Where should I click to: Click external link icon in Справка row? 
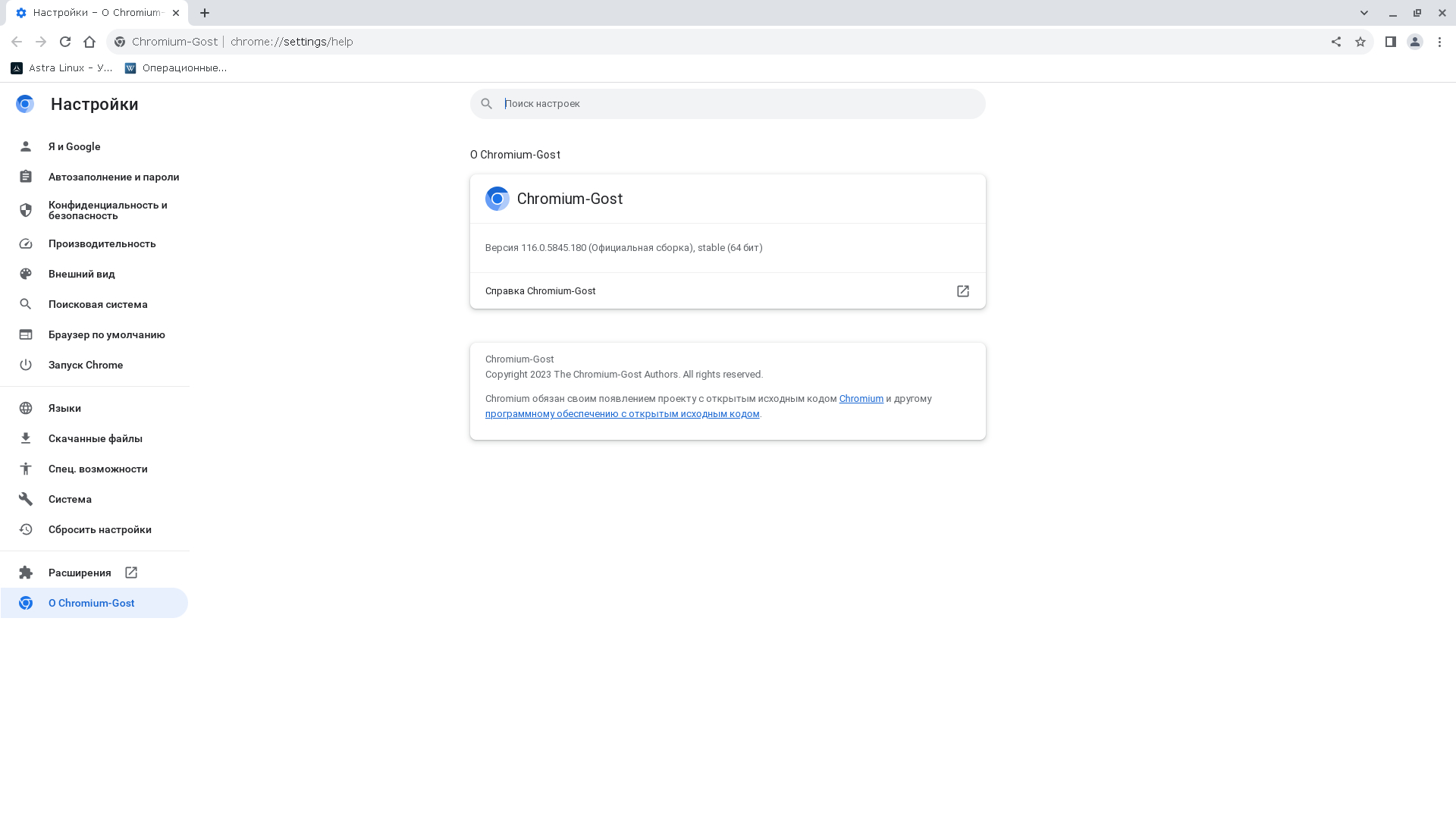click(963, 291)
